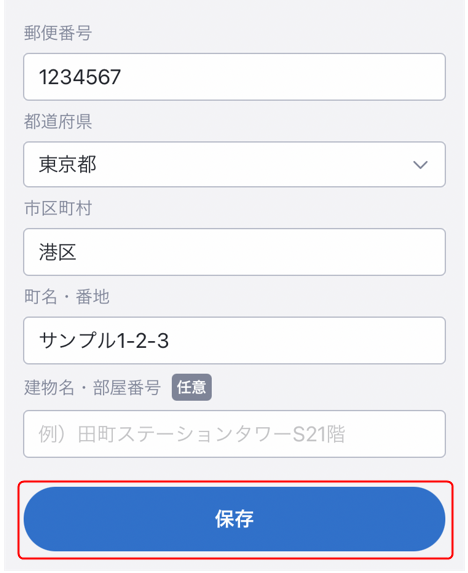
Task: Click the 任意 optional badge
Action: [191, 387]
